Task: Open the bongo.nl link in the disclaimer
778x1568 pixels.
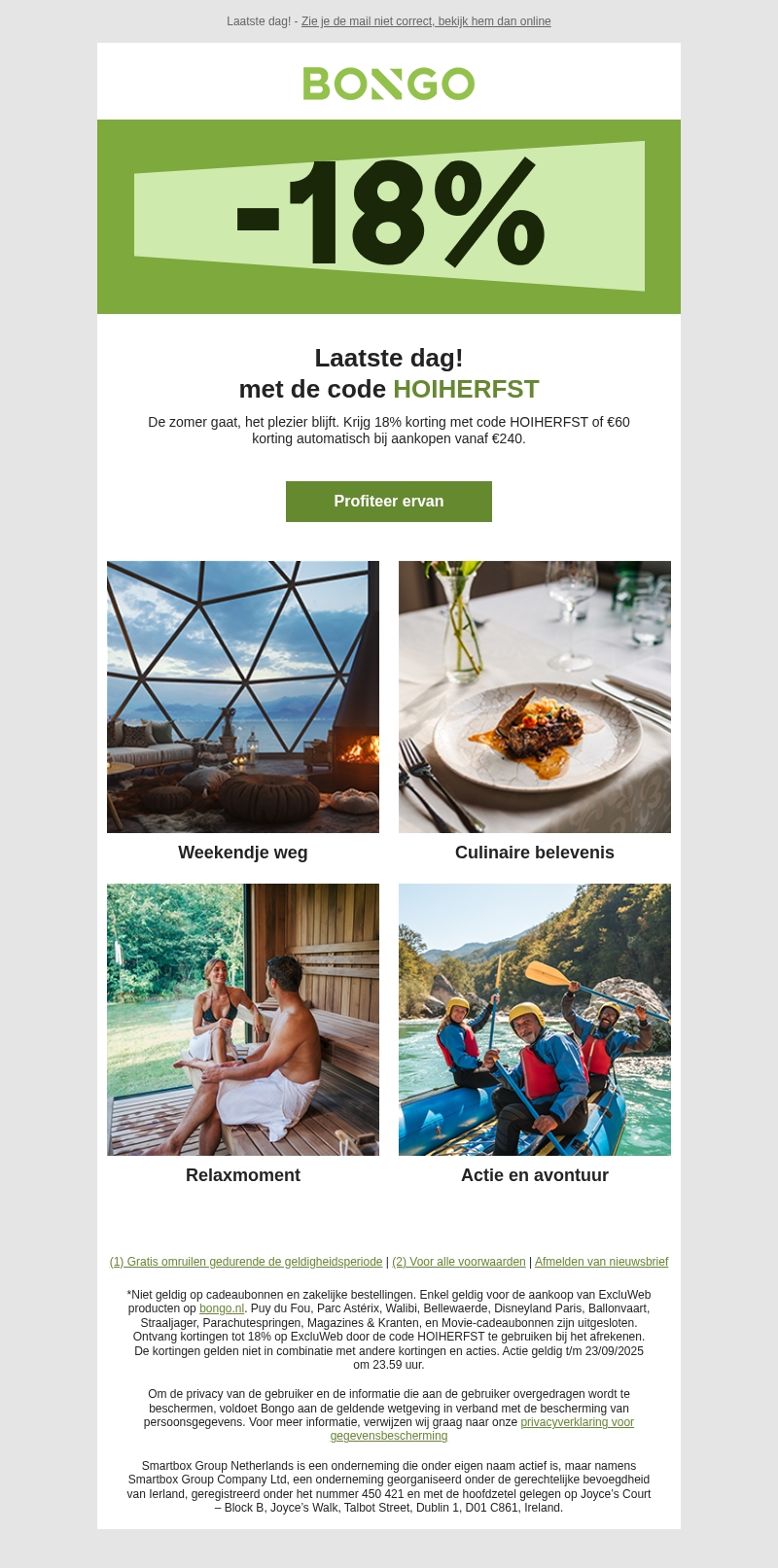Action: pos(222,1308)
